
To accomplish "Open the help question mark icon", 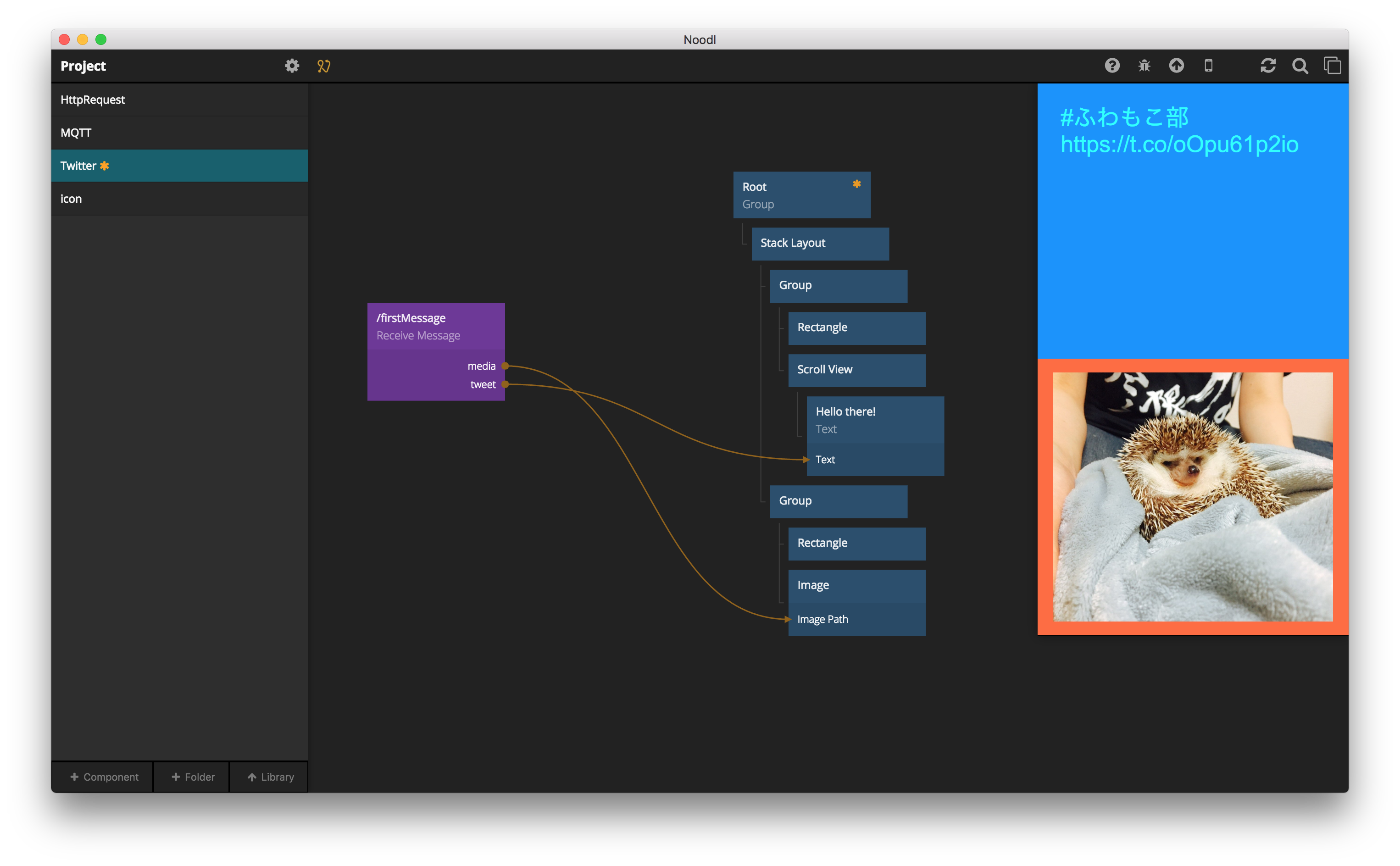I will coord(1112,66).
